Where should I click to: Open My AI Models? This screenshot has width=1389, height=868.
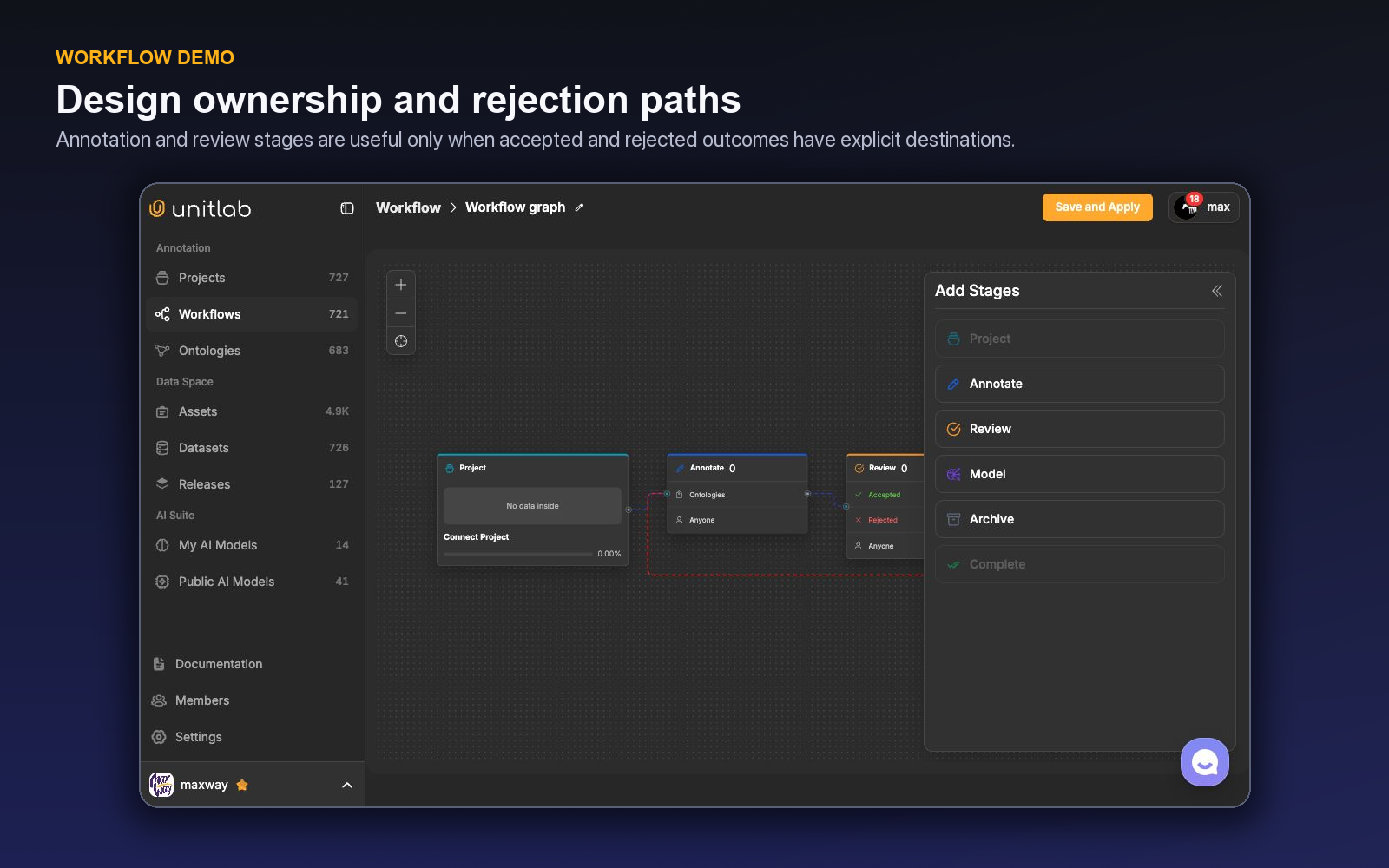point(252,545)
